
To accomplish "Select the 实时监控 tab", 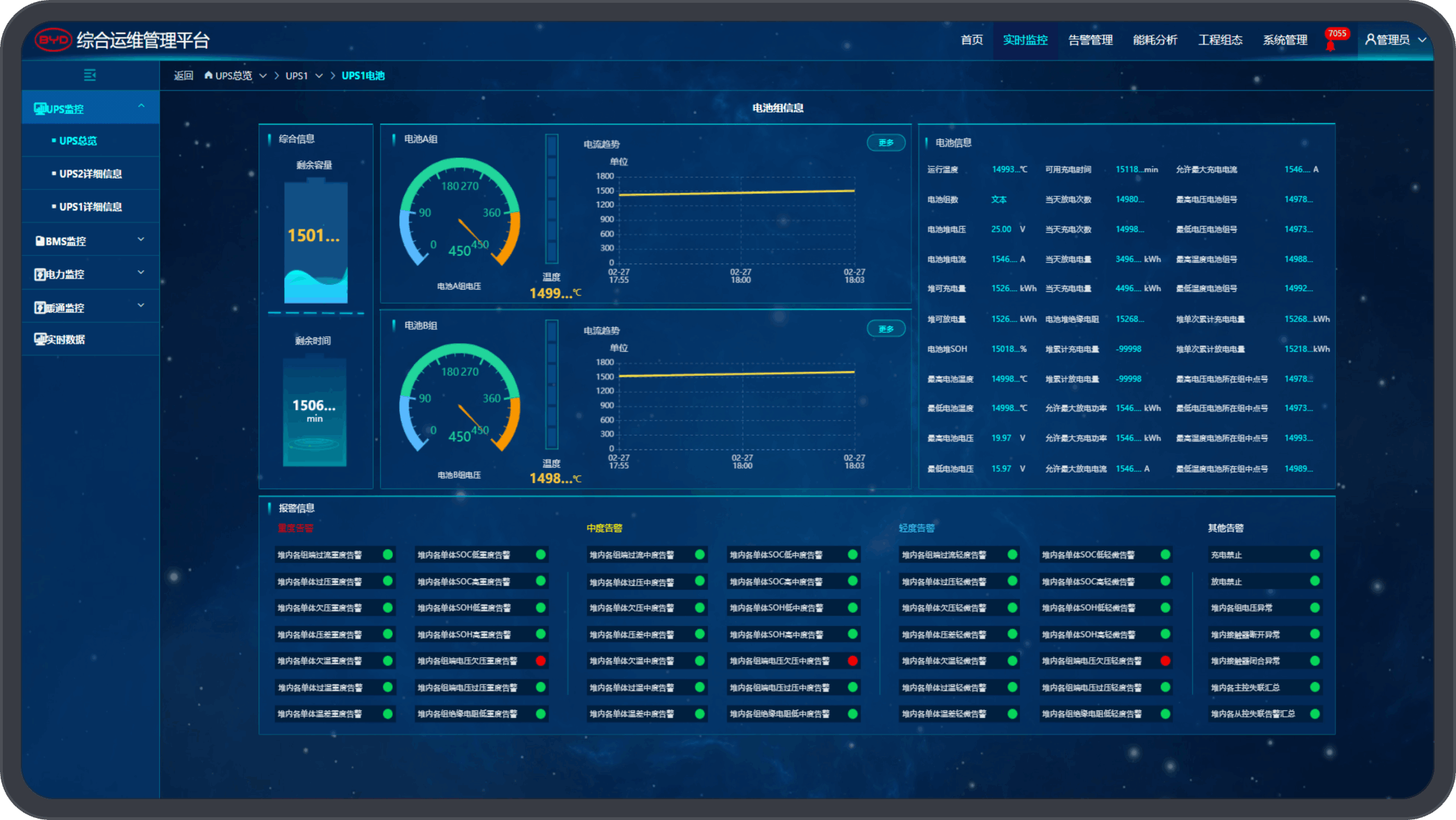I will 1025,40.
